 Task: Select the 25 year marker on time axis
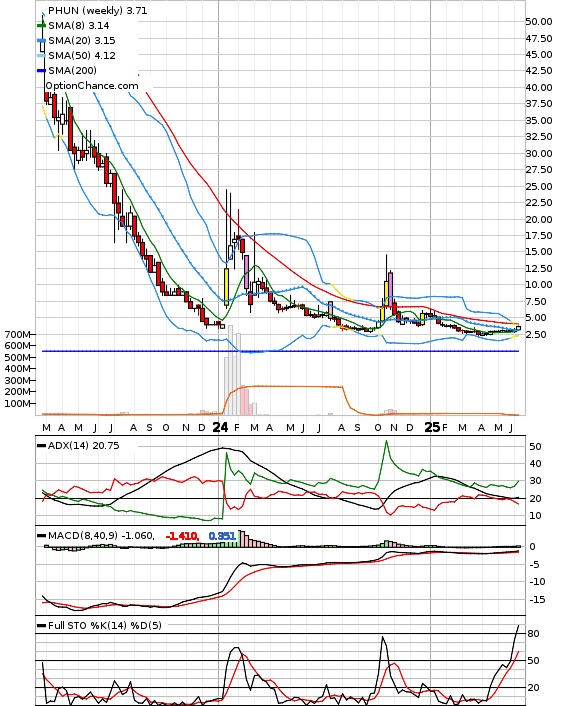coord(432,427)
